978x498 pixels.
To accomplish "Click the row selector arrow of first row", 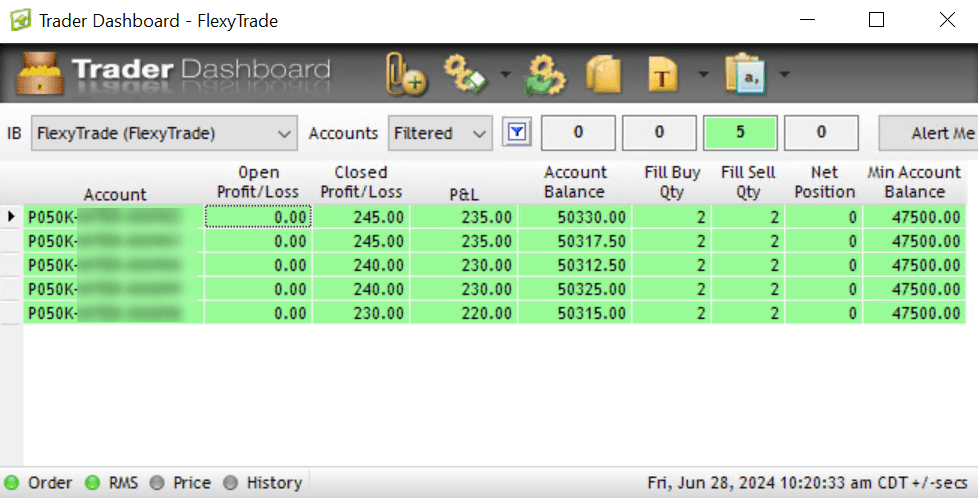I will coord(11,217).
